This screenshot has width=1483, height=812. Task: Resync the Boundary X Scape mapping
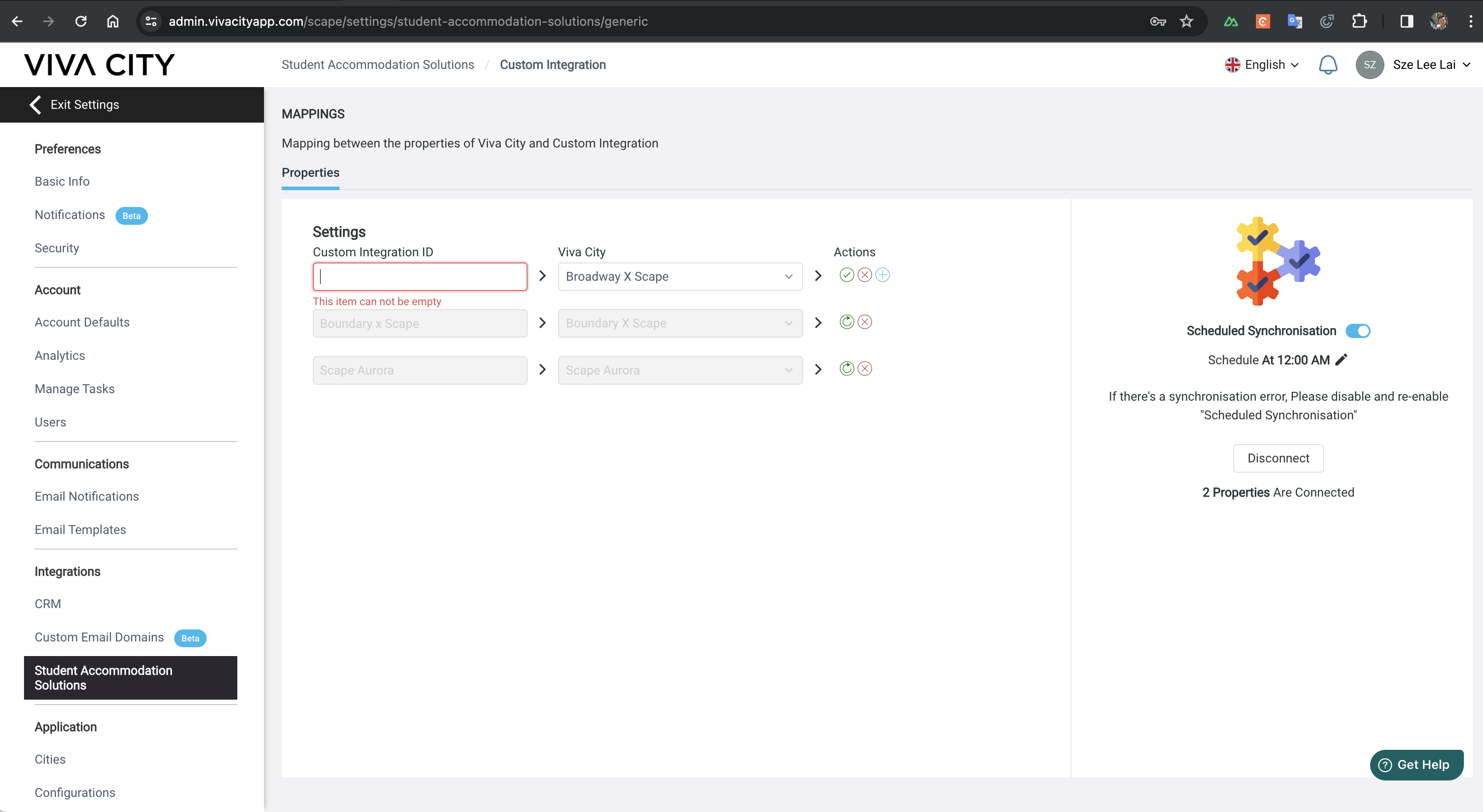[x=846, y=322]
